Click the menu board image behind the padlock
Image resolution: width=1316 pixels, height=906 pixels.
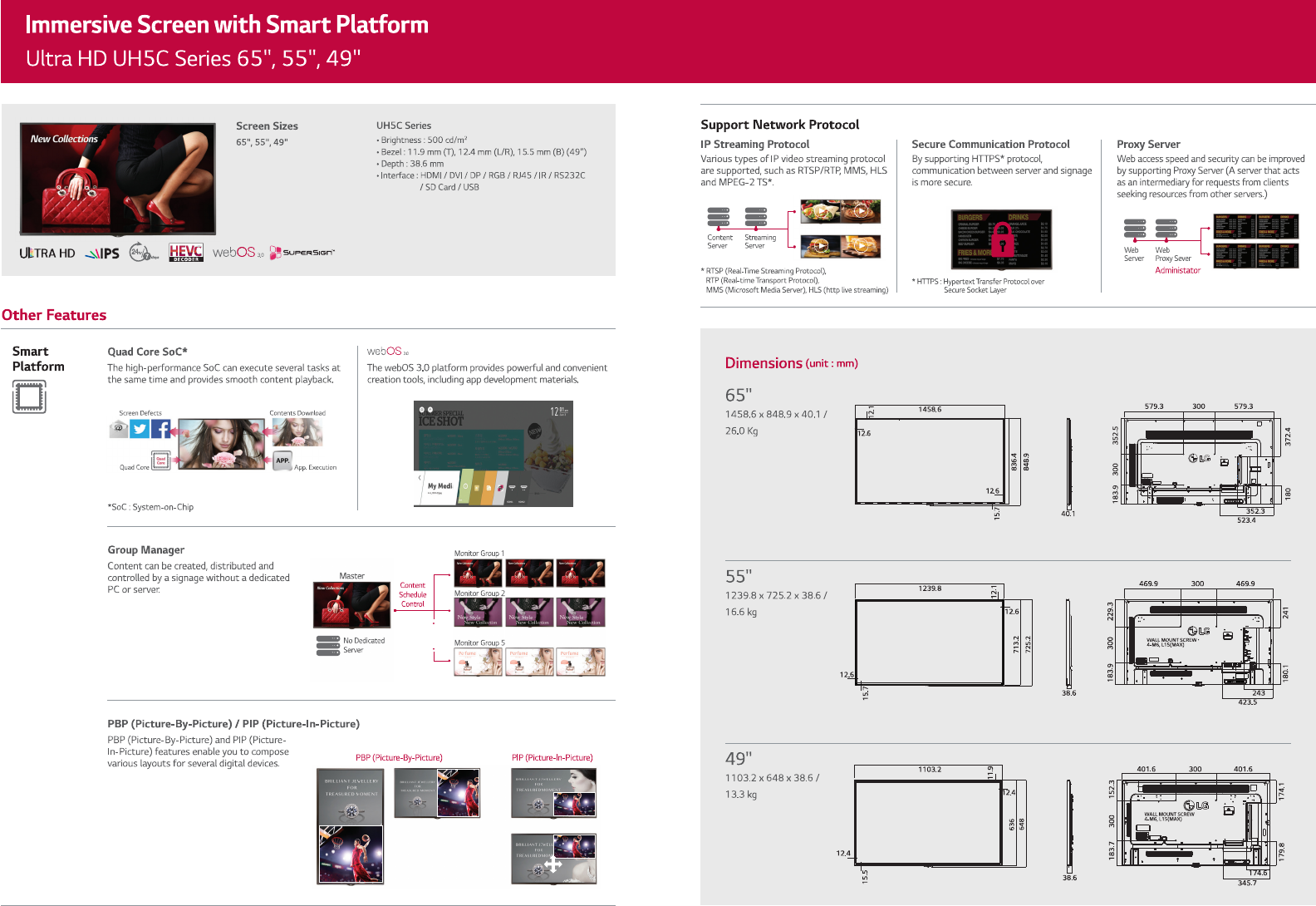[1002, 239]
